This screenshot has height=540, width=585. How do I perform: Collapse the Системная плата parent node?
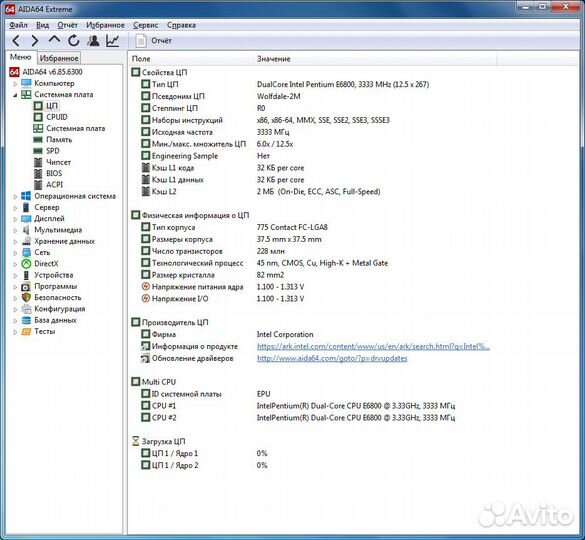click(15, 95)
